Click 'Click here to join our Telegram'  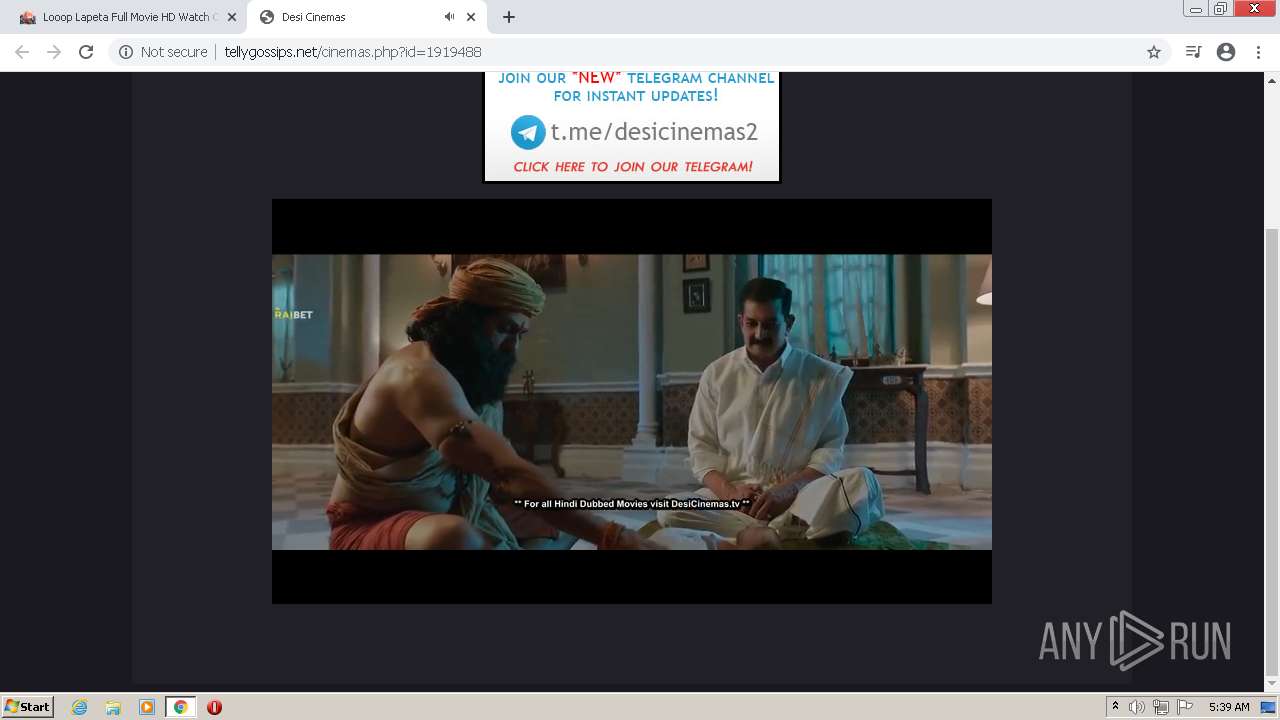633,167
